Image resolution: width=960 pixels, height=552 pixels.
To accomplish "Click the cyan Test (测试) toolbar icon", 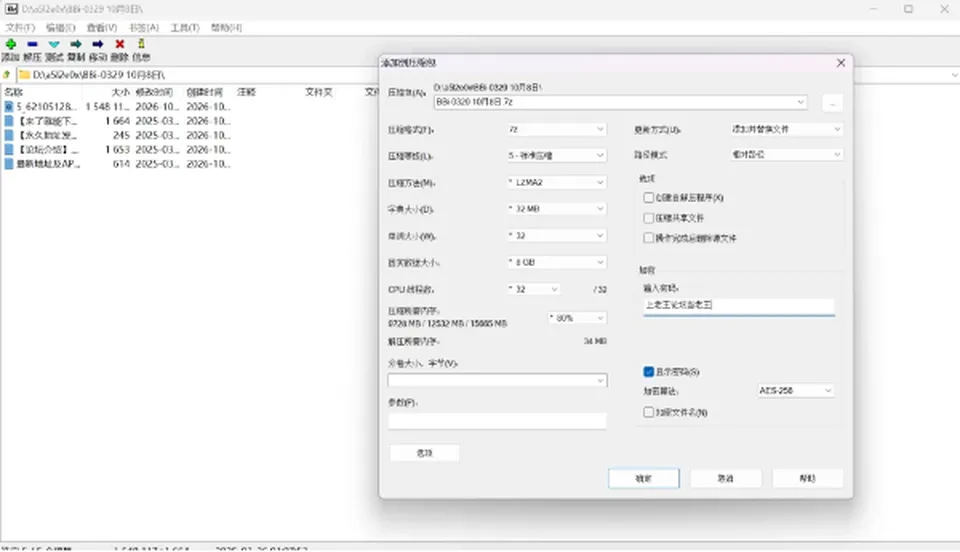I will [x=54, y=44].
